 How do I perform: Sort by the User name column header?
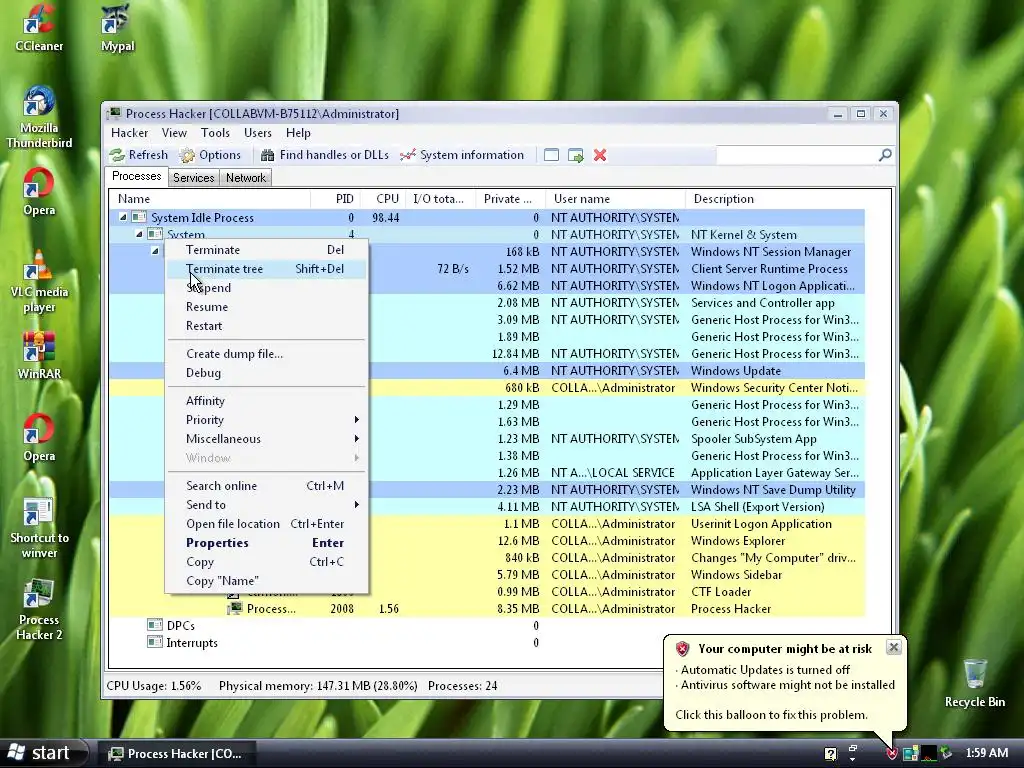point(615,199)
